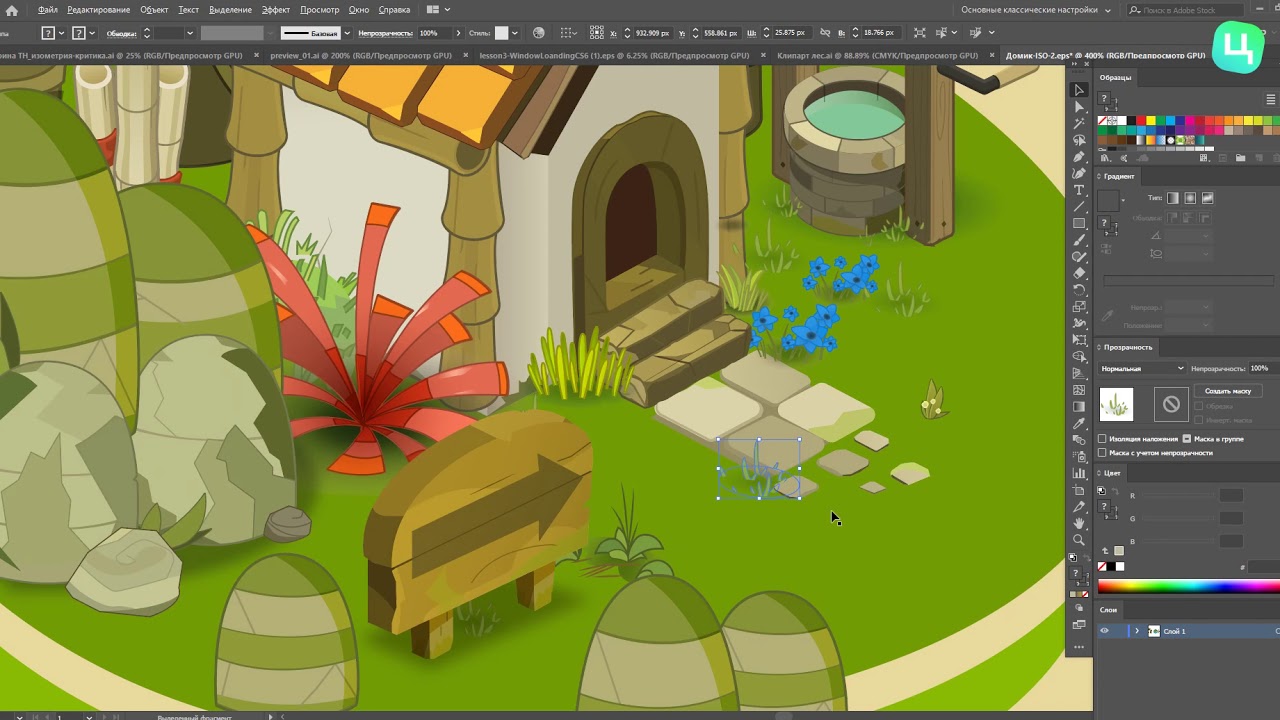The height and width of the screenshot is (720, 1280).
Task: Select the Shape Builder tool
Action: 1079,357
